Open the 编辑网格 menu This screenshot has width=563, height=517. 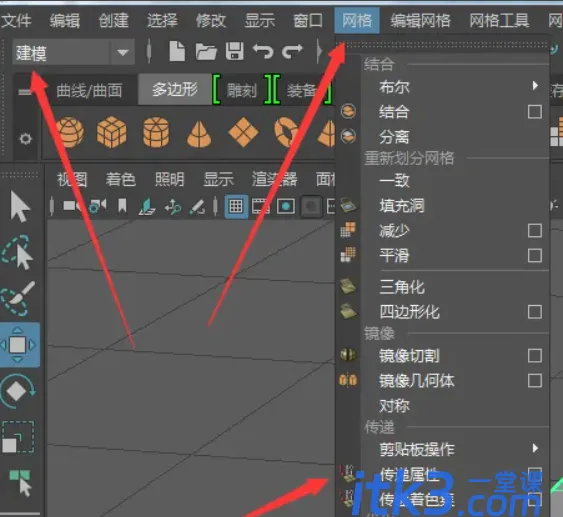point(420,20)
